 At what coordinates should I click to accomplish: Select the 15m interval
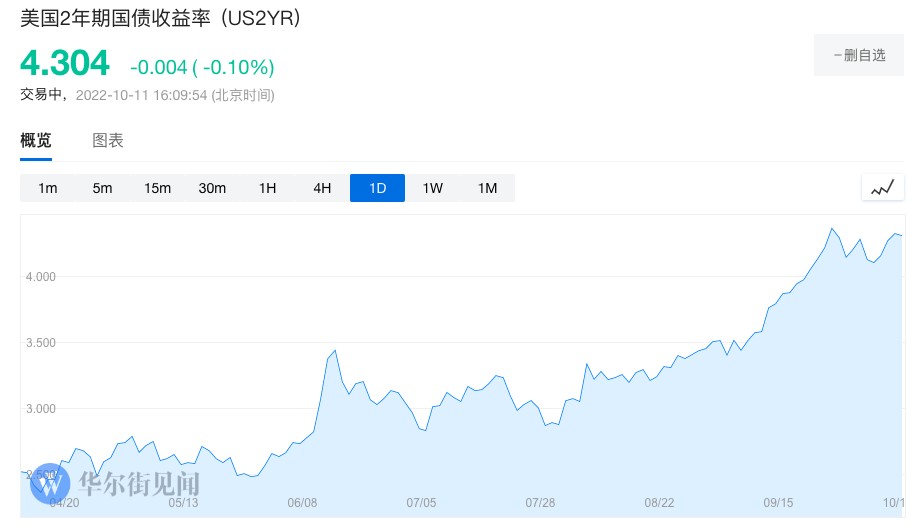click(157, 188)
